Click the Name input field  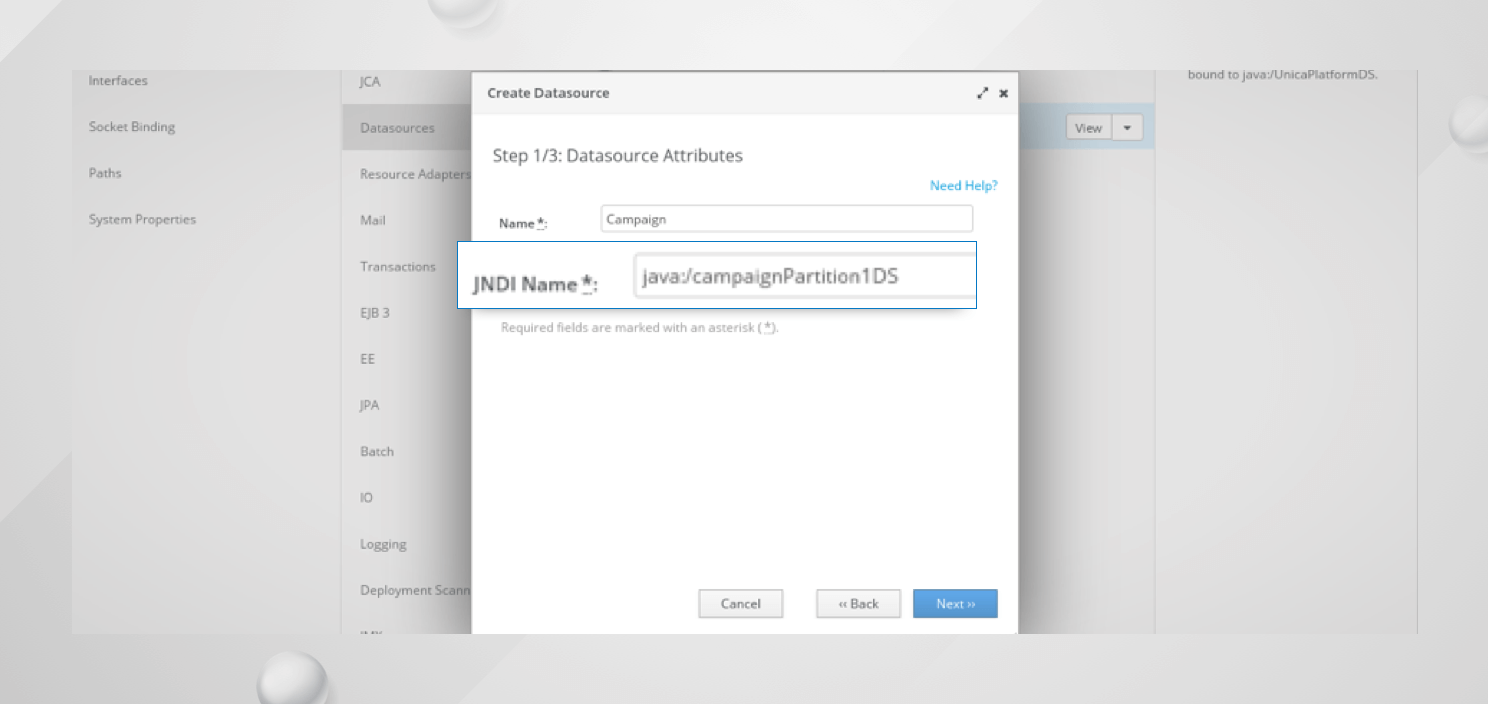786,219
